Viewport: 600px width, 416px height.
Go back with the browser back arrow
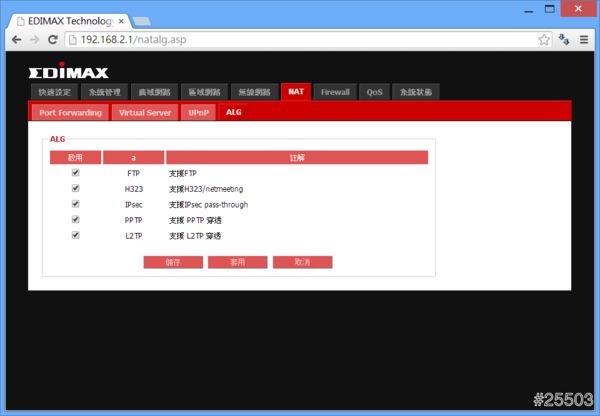[x=16, y=39]
